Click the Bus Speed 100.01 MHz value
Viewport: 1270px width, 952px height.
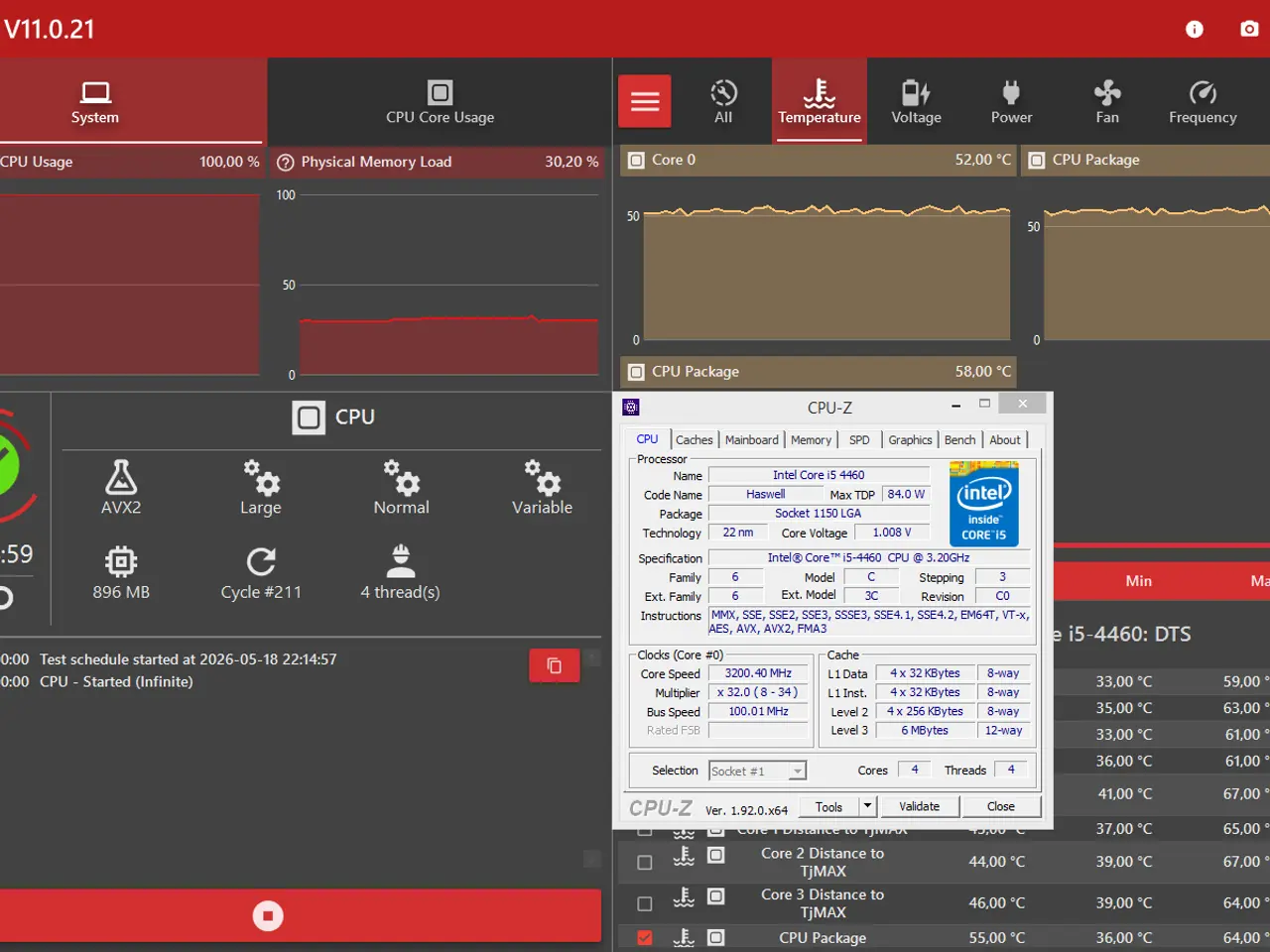pyautogui.click(x=758, y=711)
